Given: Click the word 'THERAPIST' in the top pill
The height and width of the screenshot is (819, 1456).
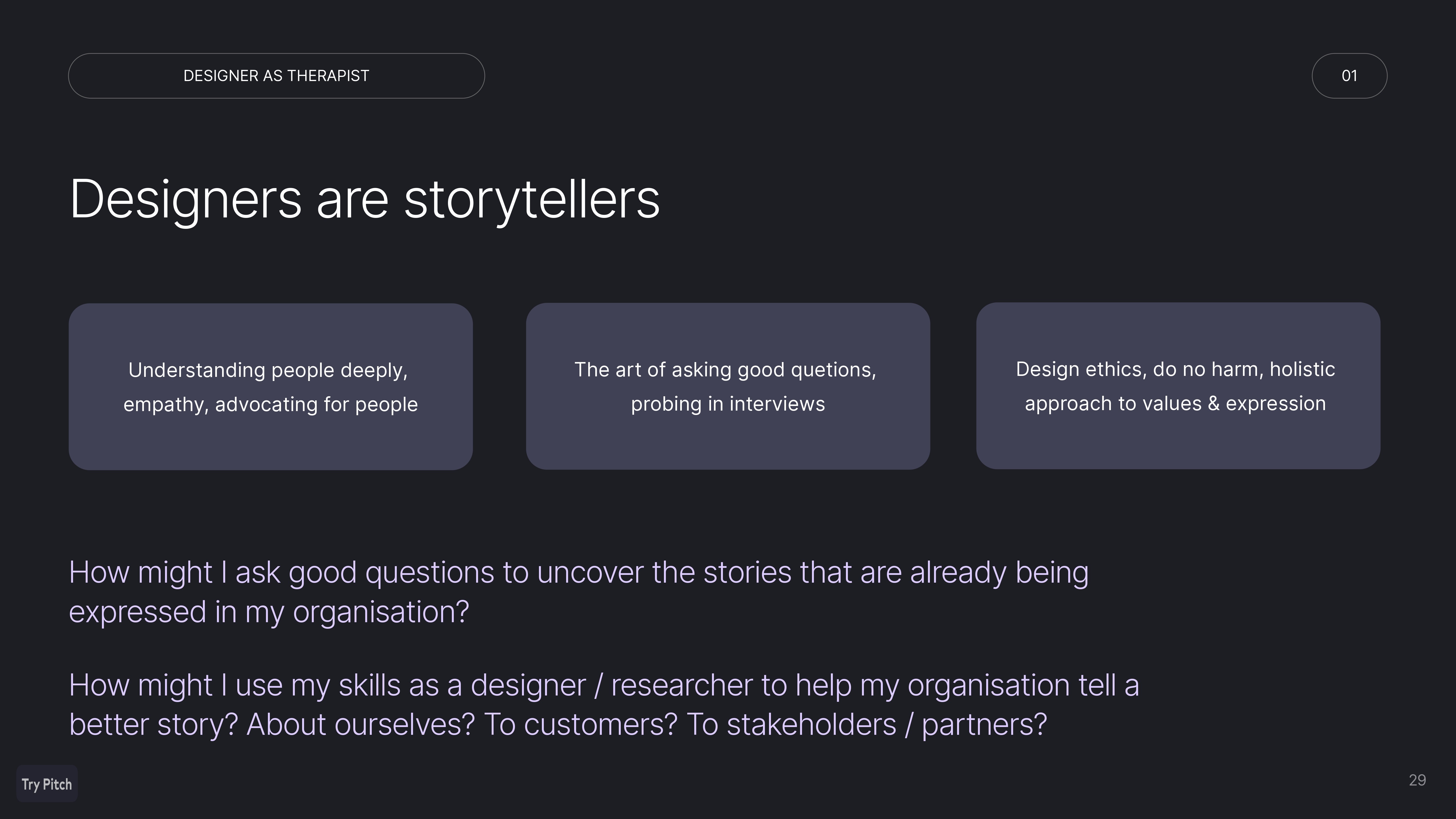Looking at the screenshot, I should click(x=328, y=76).
